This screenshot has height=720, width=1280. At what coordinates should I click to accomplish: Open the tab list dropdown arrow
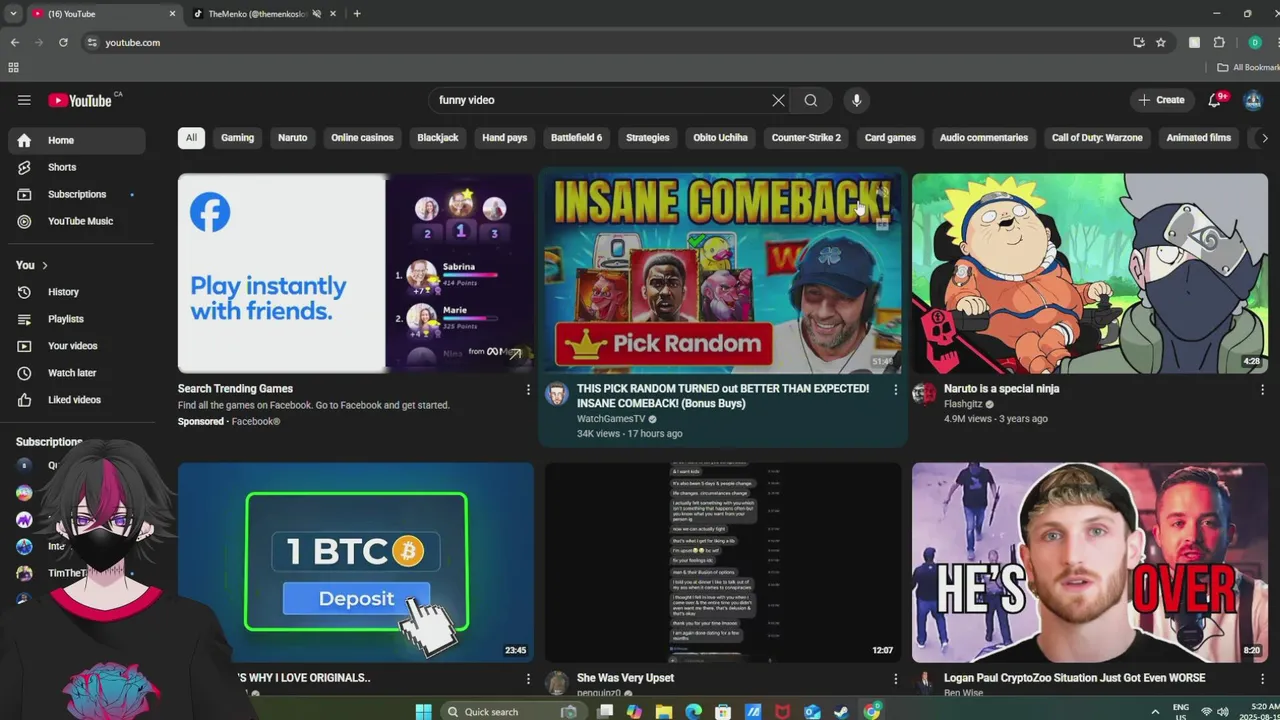click(x=13, y=14)
